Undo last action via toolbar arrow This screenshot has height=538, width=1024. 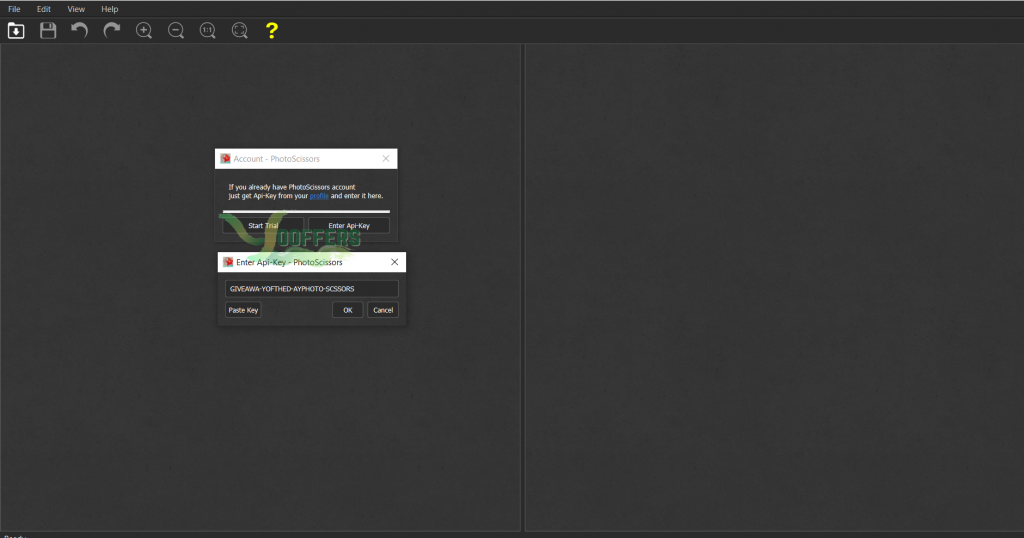[80, 31]
